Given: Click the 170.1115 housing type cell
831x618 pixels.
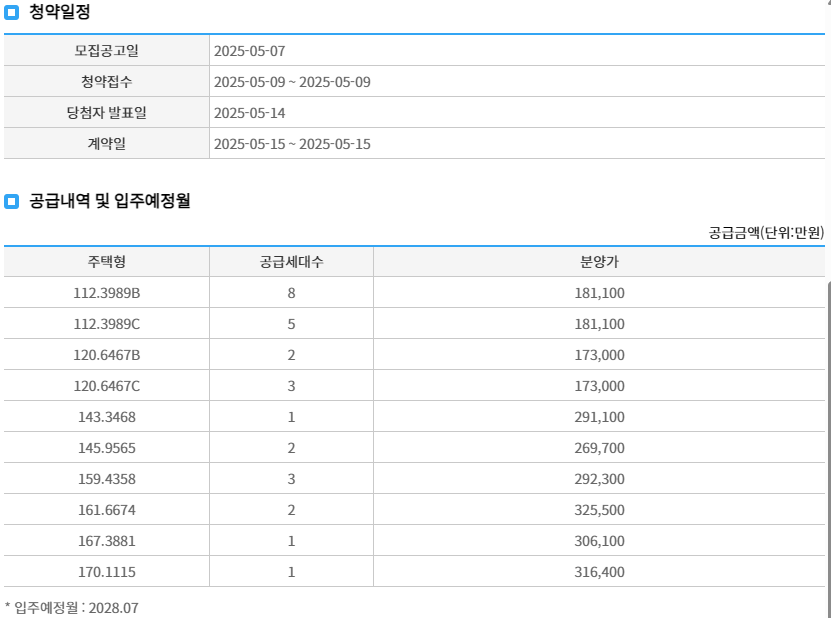Looking at the screenshot, I should tap(107, 572).
